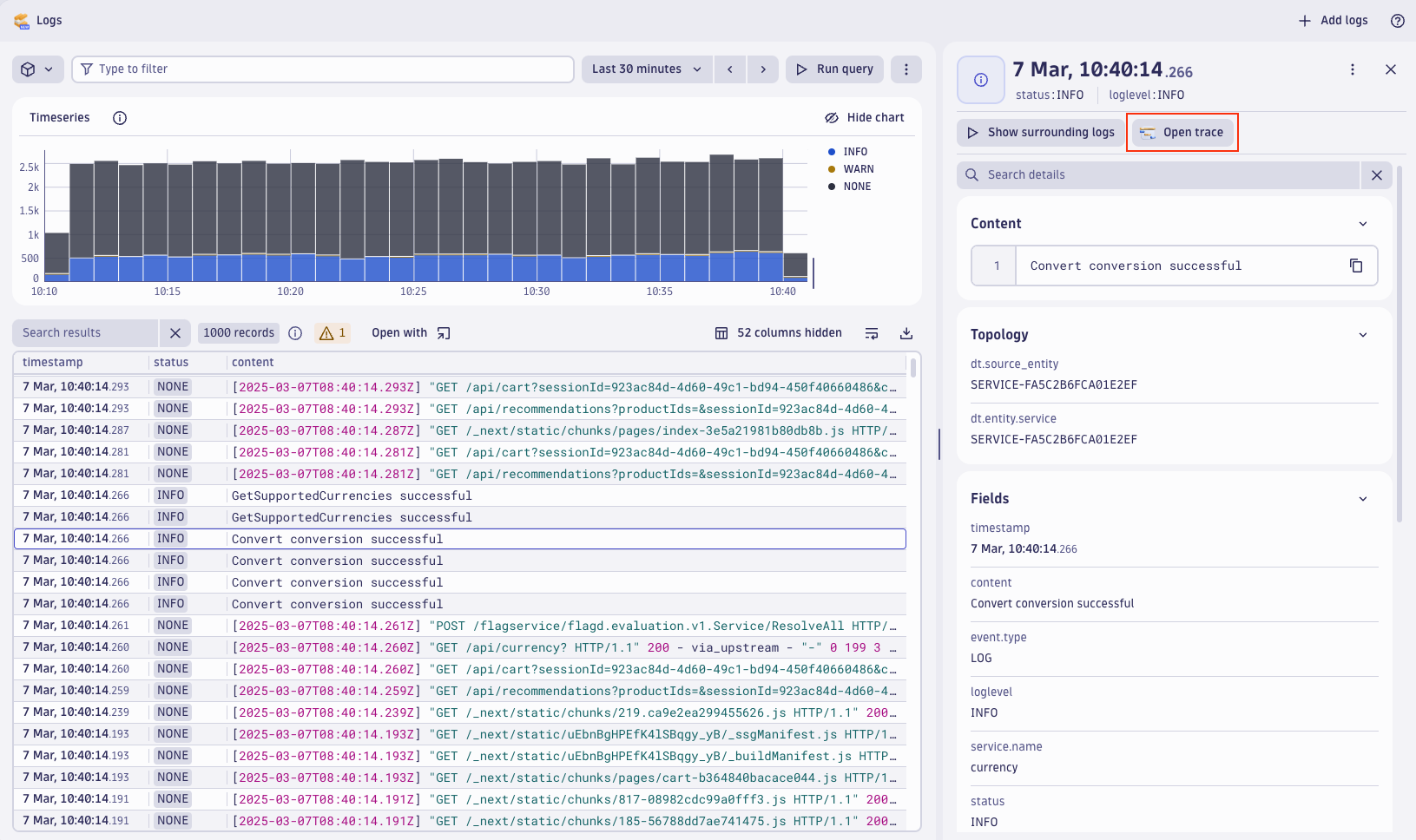Pop out results with the Open with icon

click(x=443, y=332)
